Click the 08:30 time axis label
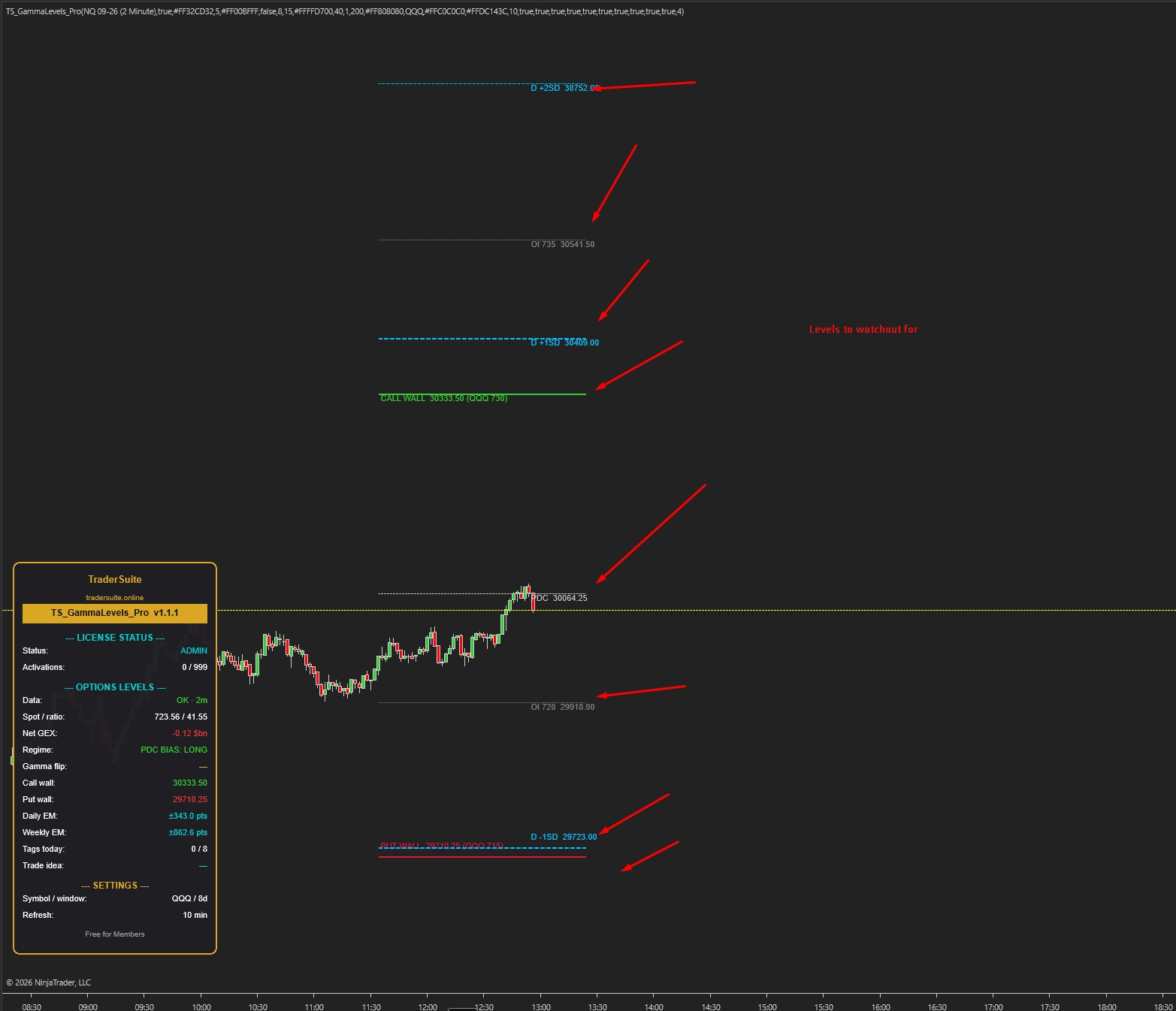Viewport: 1176px width, 1011px height. coord(32,1006)
